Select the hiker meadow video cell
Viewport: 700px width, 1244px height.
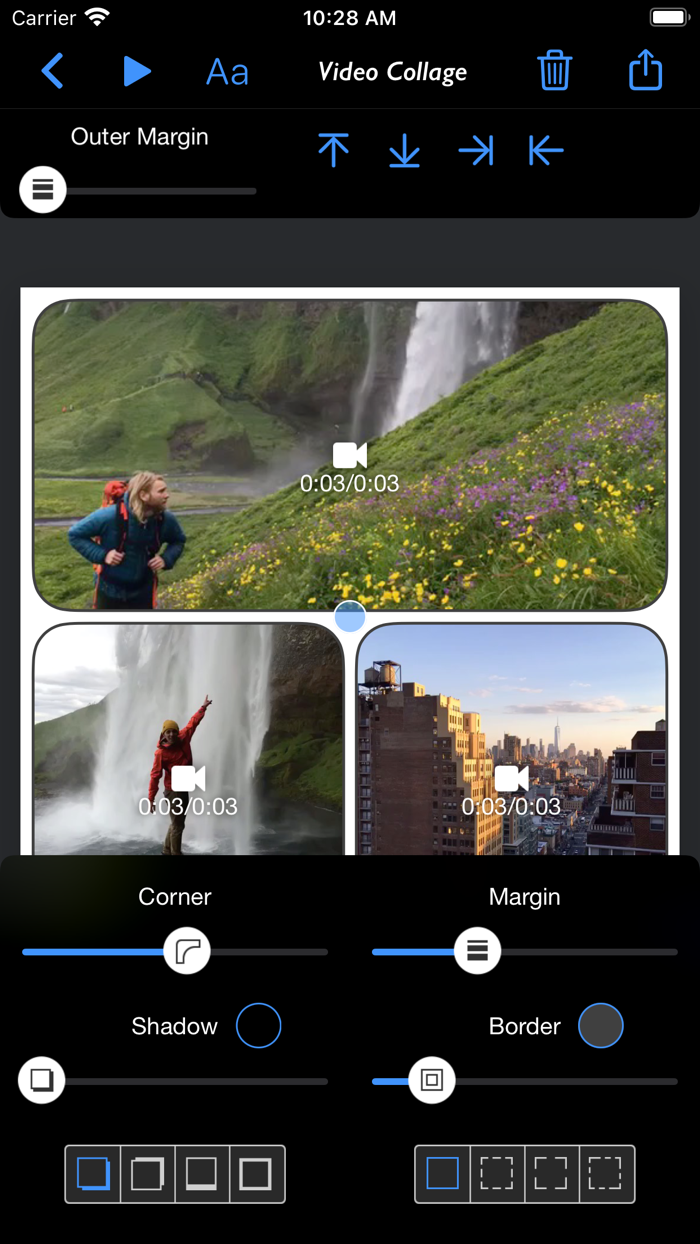coord(350,455)
